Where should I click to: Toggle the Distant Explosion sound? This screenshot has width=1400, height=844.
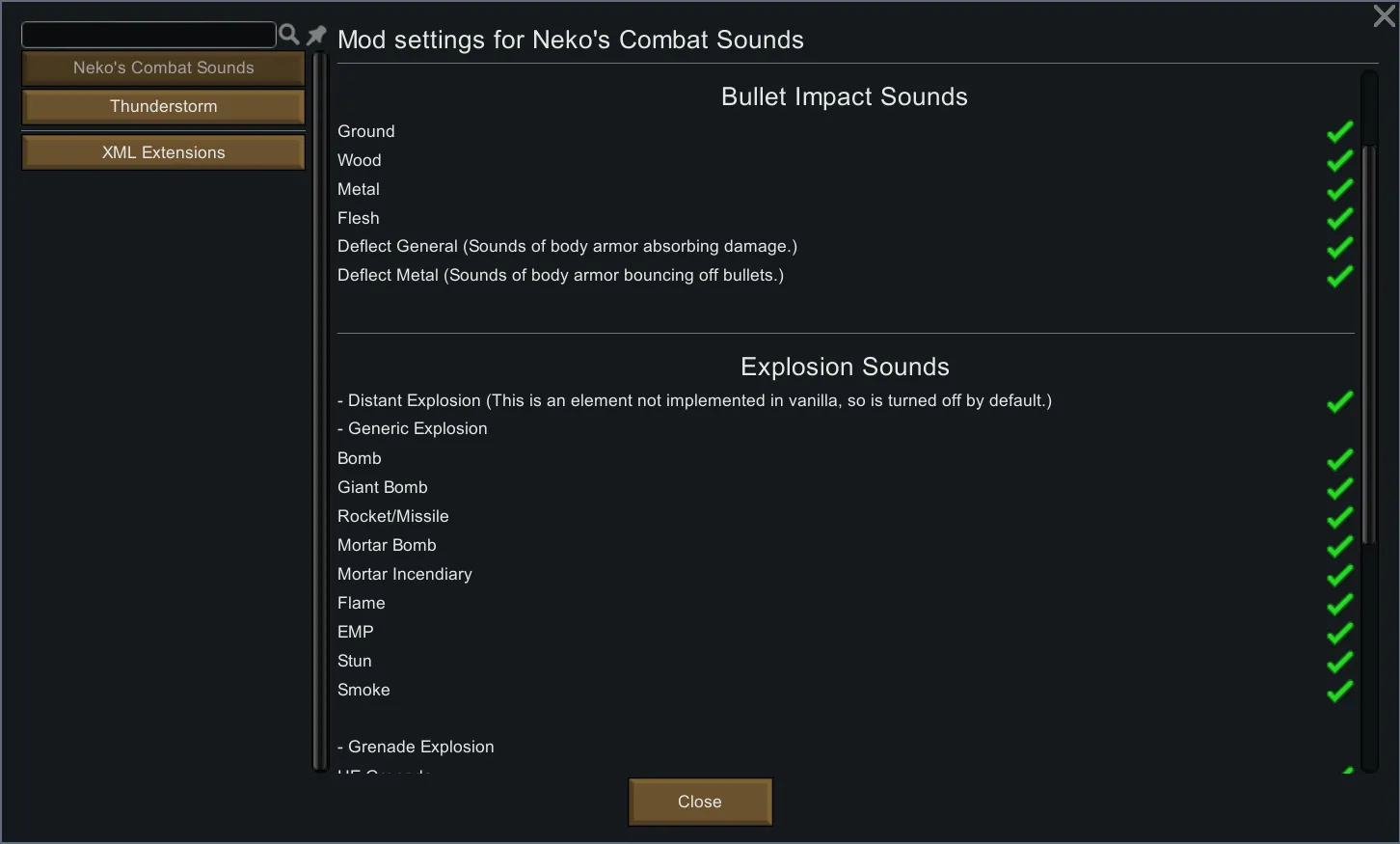[x=1339, y=401]
